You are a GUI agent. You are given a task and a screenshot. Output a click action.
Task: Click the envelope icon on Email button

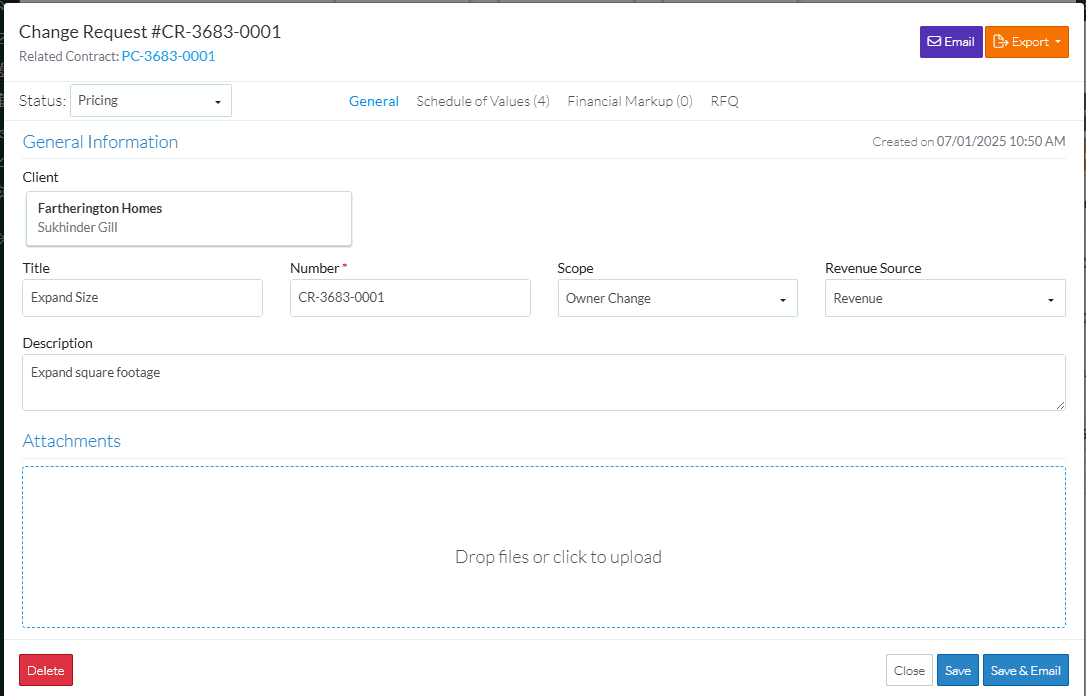coord(934,42)
